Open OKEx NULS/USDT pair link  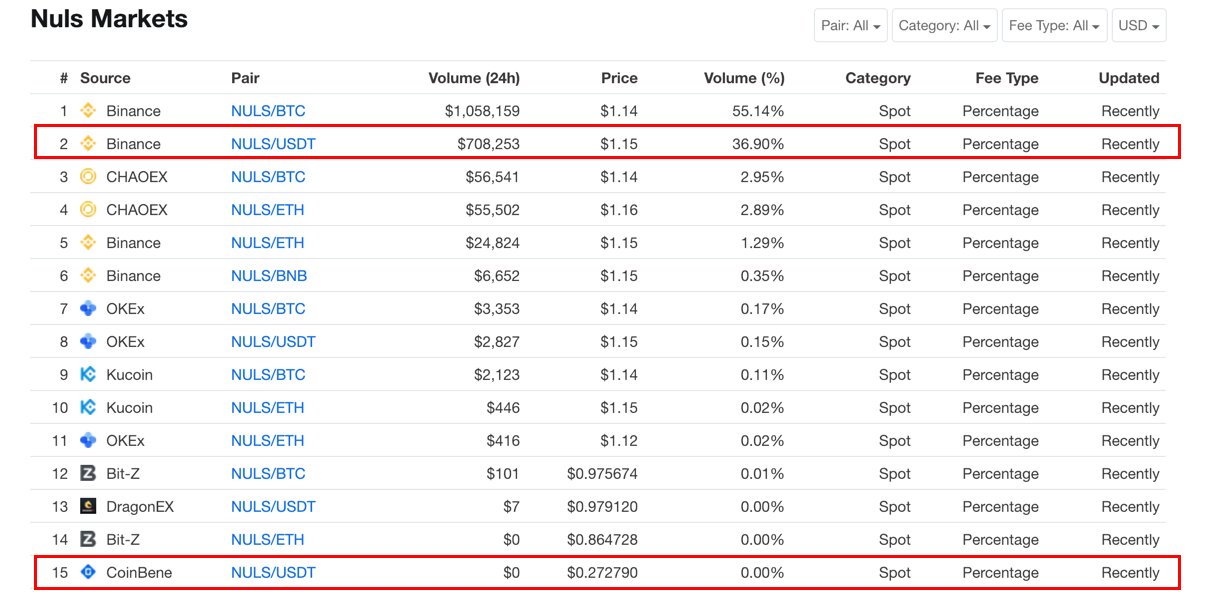click(x=273, y=342)
